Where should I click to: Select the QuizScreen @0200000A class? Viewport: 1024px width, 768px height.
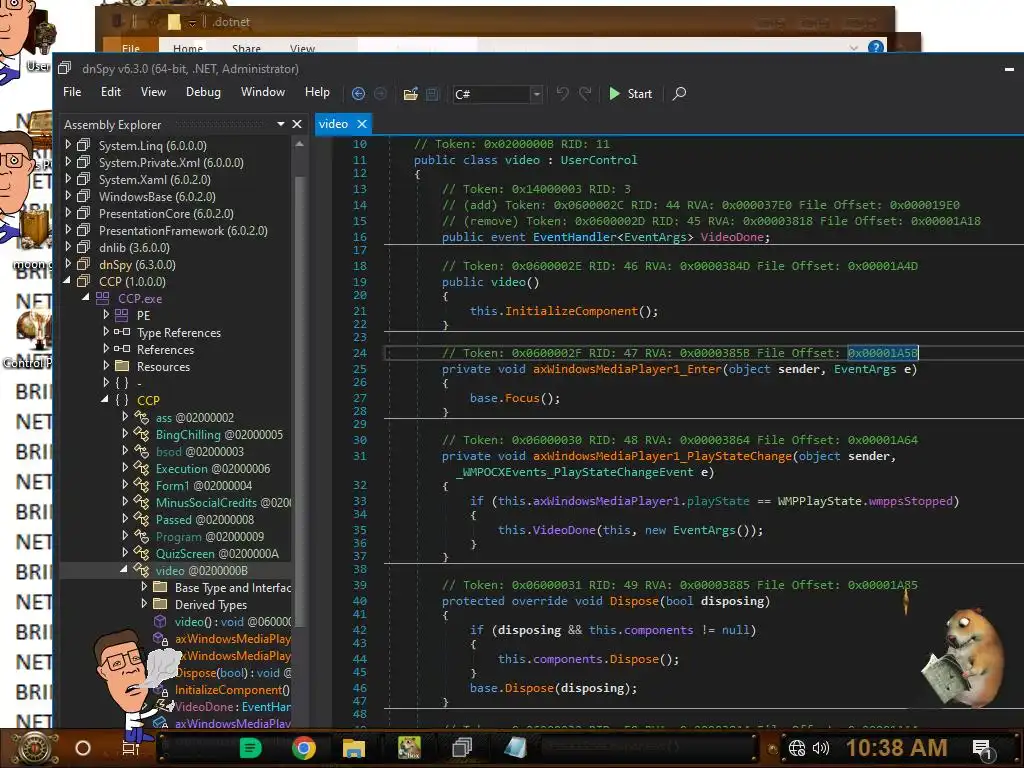point(217,553)
